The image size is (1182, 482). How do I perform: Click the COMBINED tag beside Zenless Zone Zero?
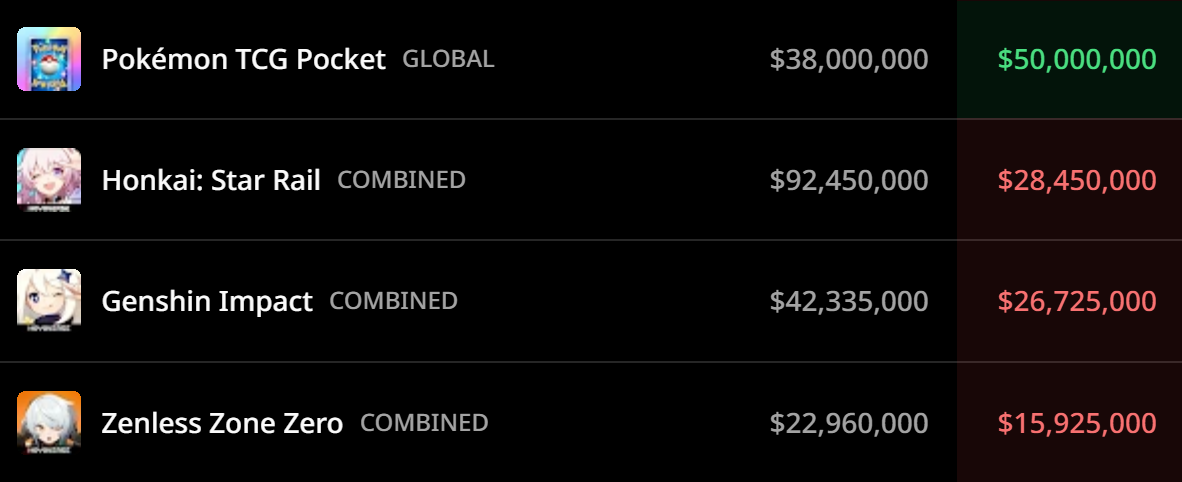424,422
